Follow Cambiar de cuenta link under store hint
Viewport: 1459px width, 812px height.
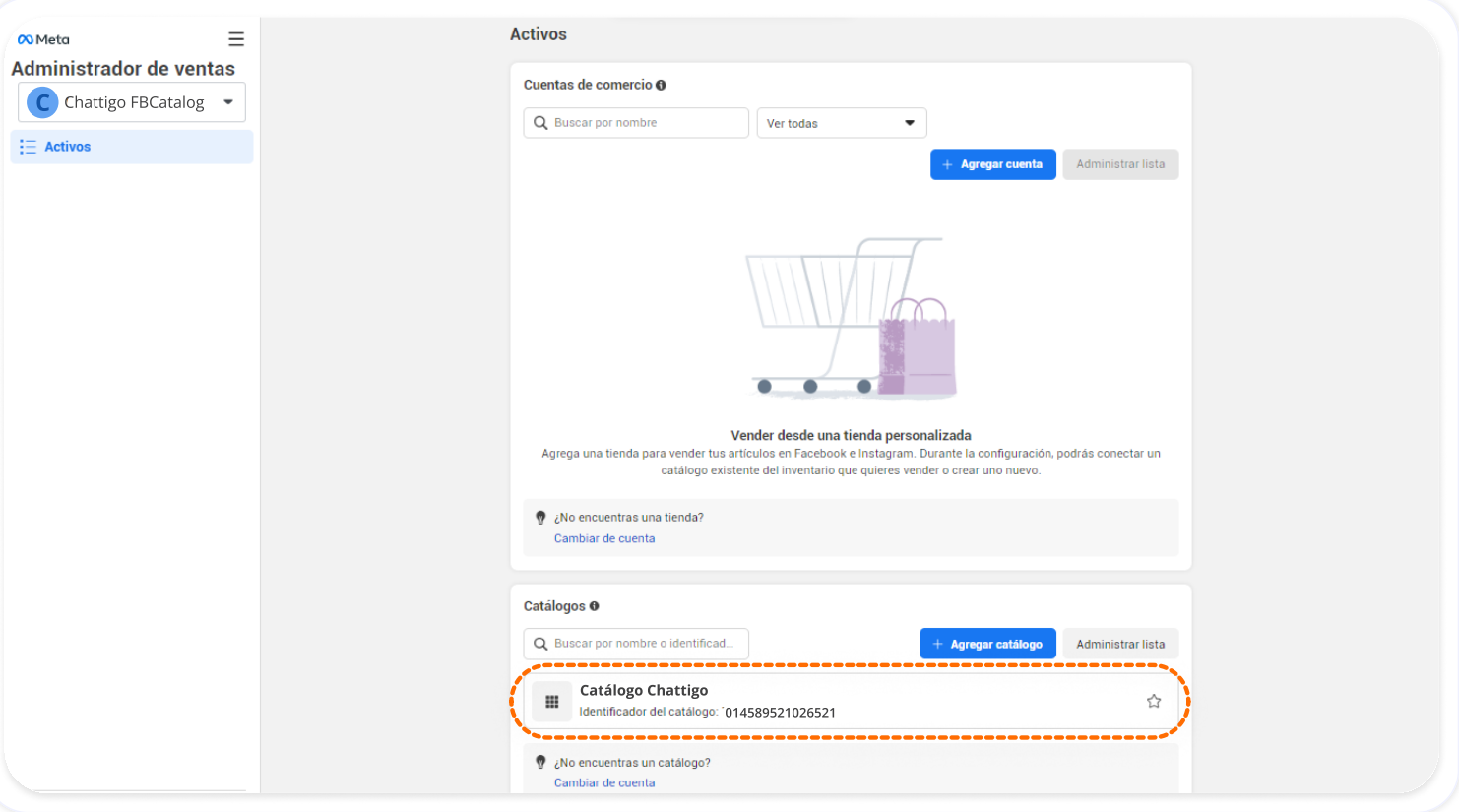tap(604, 538)
